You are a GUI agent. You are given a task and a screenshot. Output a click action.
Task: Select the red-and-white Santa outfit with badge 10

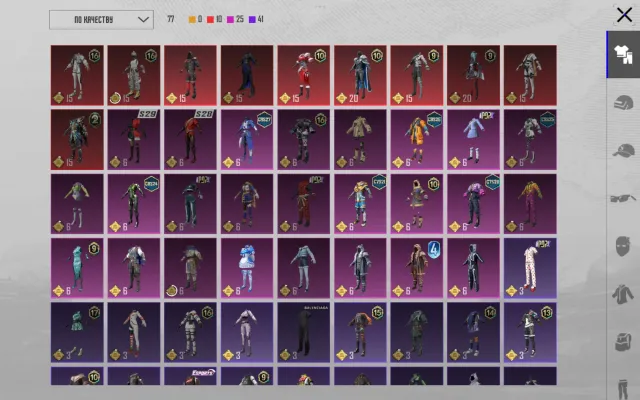(x=304, y=75)
